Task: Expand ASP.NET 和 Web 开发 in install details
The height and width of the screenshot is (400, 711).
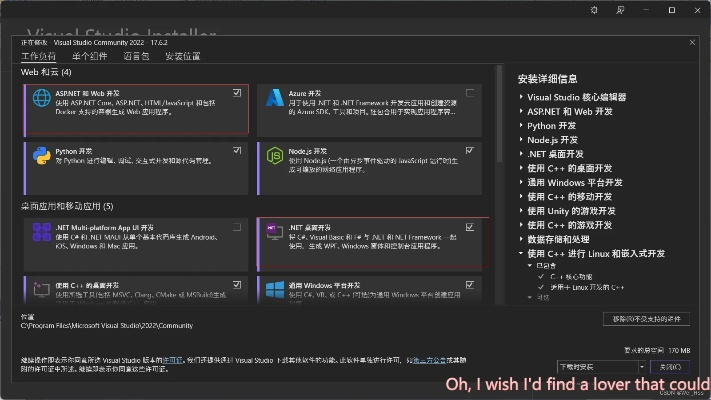Action: tap(521, 111)
